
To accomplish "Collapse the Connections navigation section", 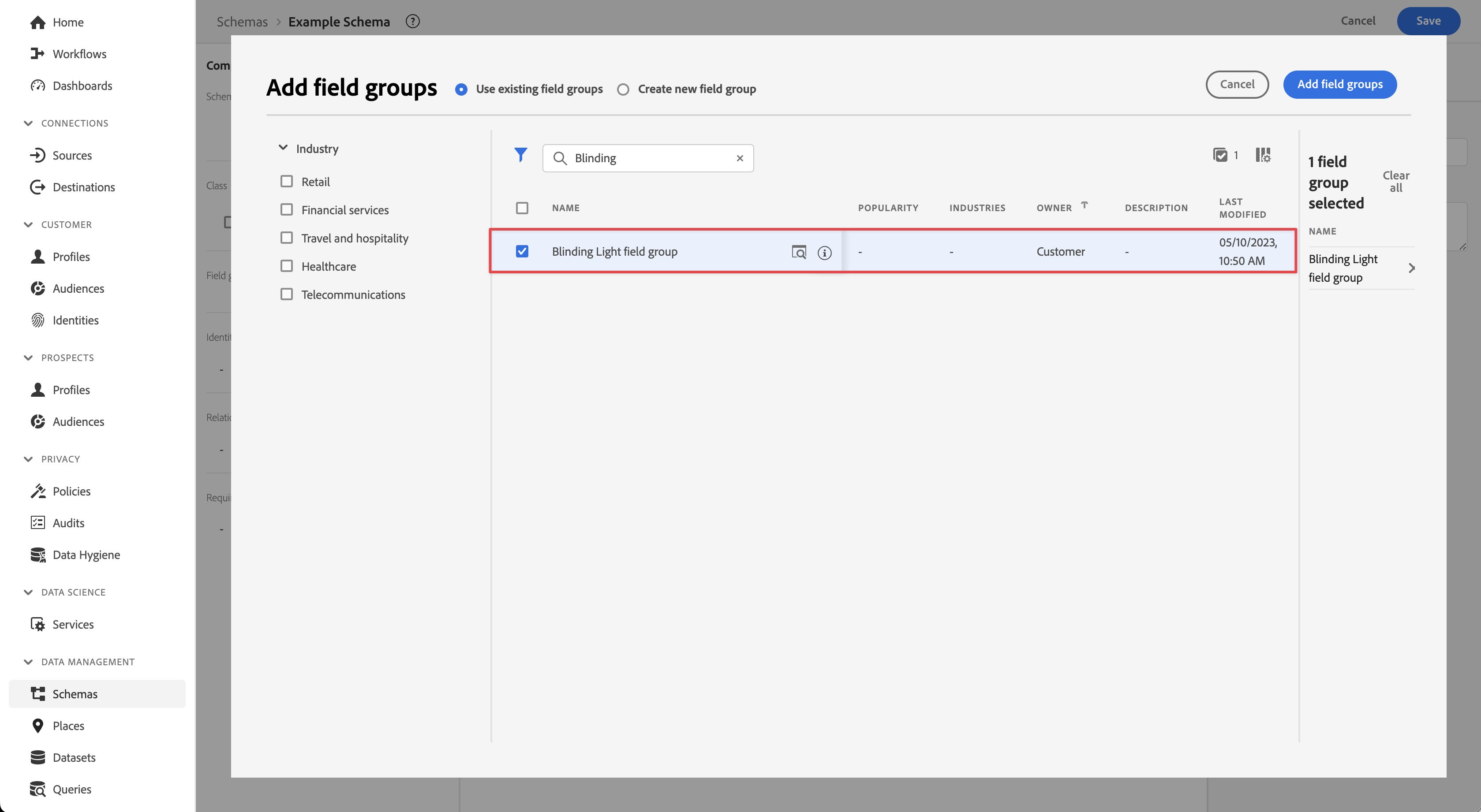I will click(x=28, y=123).
